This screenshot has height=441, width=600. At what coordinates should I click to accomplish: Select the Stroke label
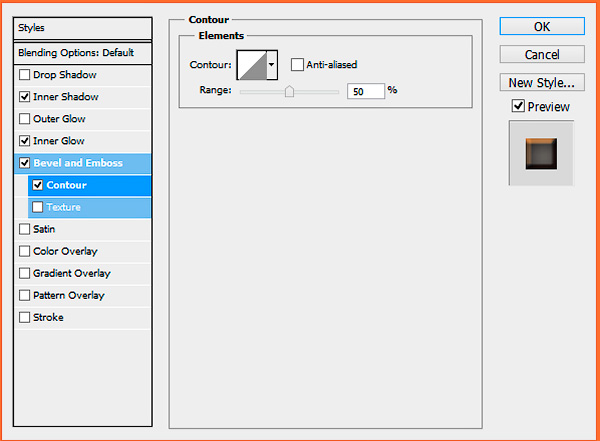tap(48, 317)
